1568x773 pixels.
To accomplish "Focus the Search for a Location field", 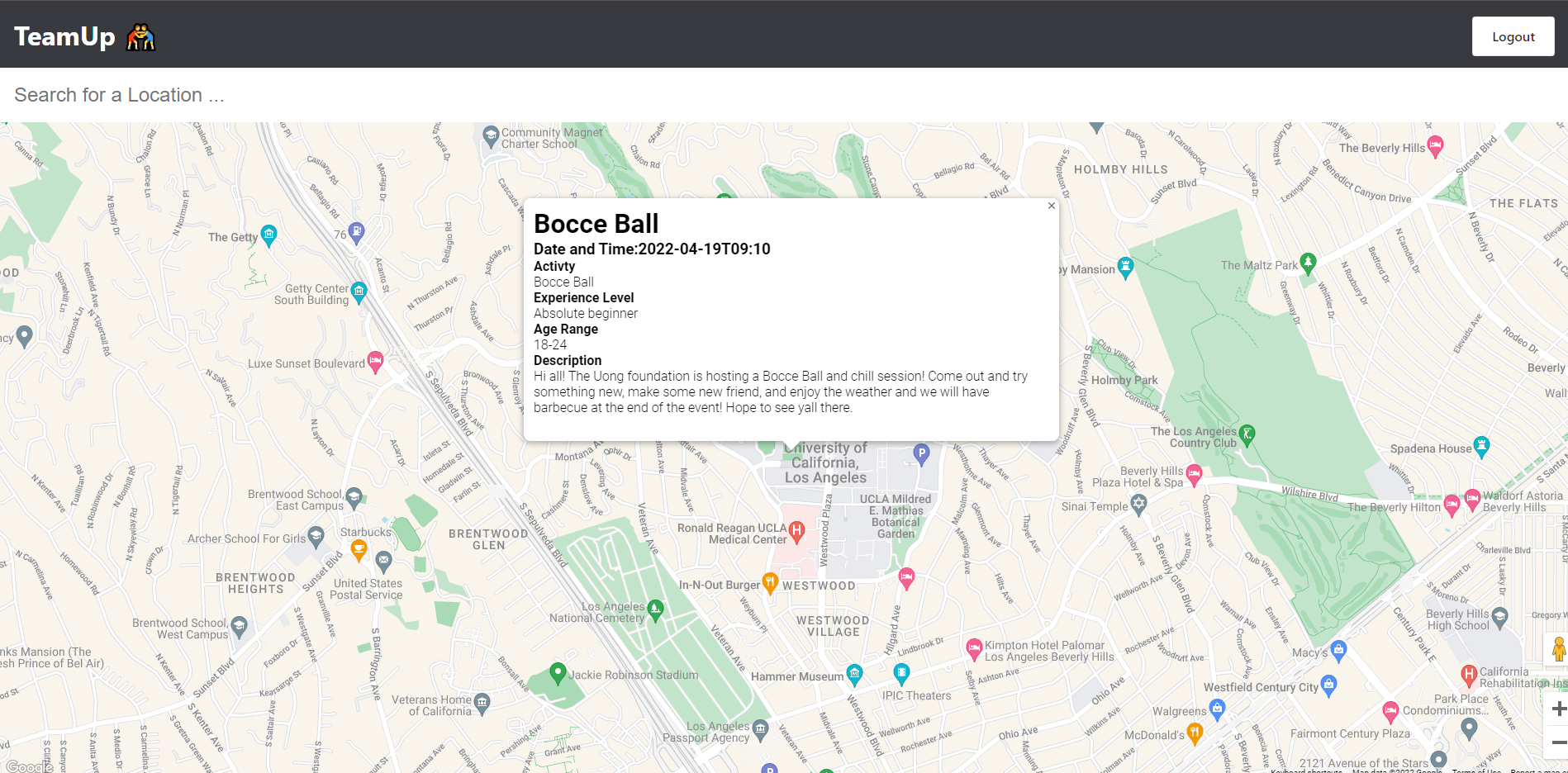I will click(784, 95).
